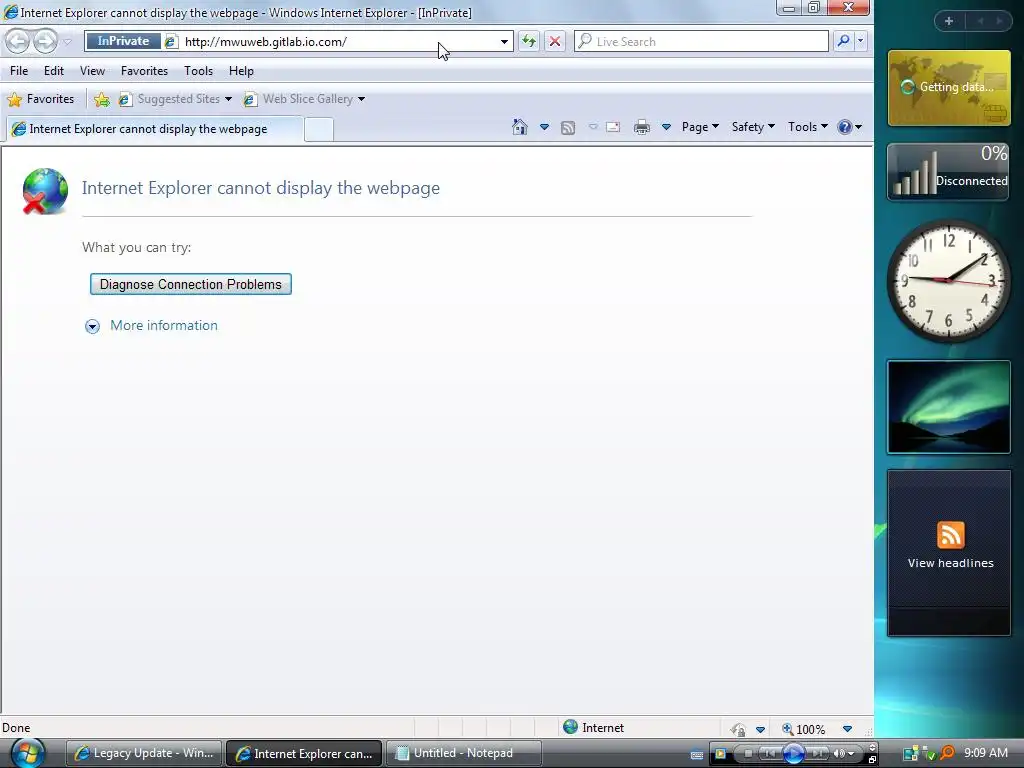This screenshot has height=768, width=1024.
Task: Open the Favorites menu in menu bar
Action: [144, 71]
